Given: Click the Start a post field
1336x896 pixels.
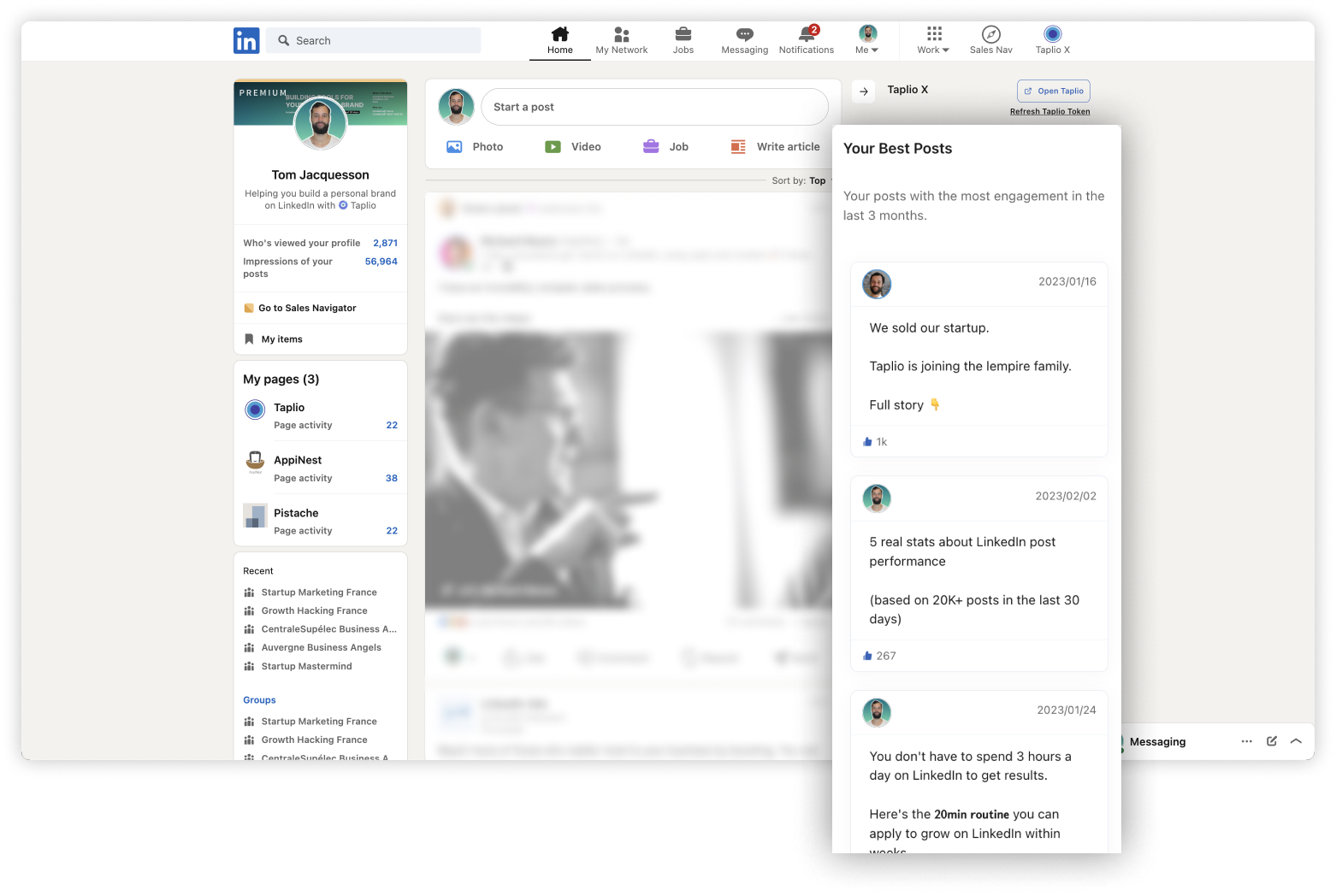Looking at the screenshot, I should click(655, 107).
